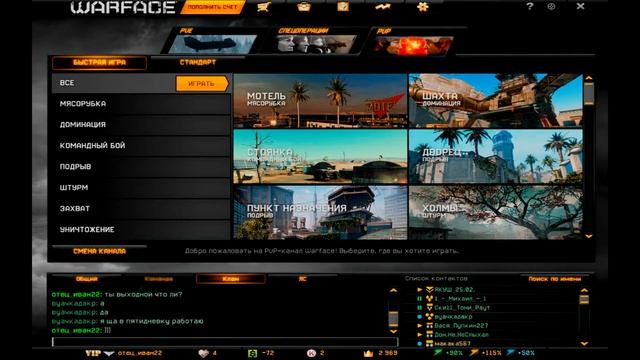
Task: Select the PVP mode tab
Action: (x=412, y=42)
